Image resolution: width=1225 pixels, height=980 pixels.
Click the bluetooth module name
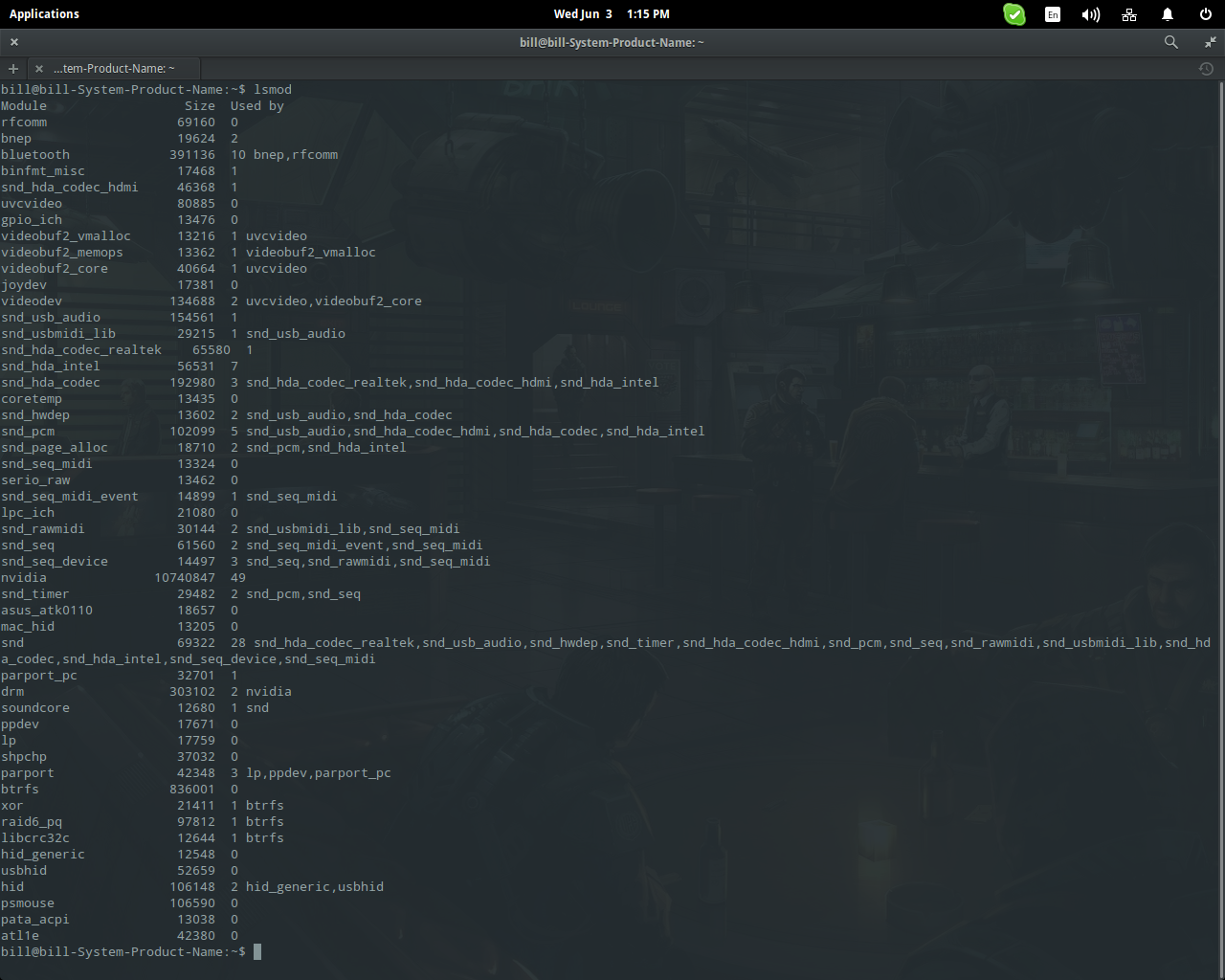(35, 155)
